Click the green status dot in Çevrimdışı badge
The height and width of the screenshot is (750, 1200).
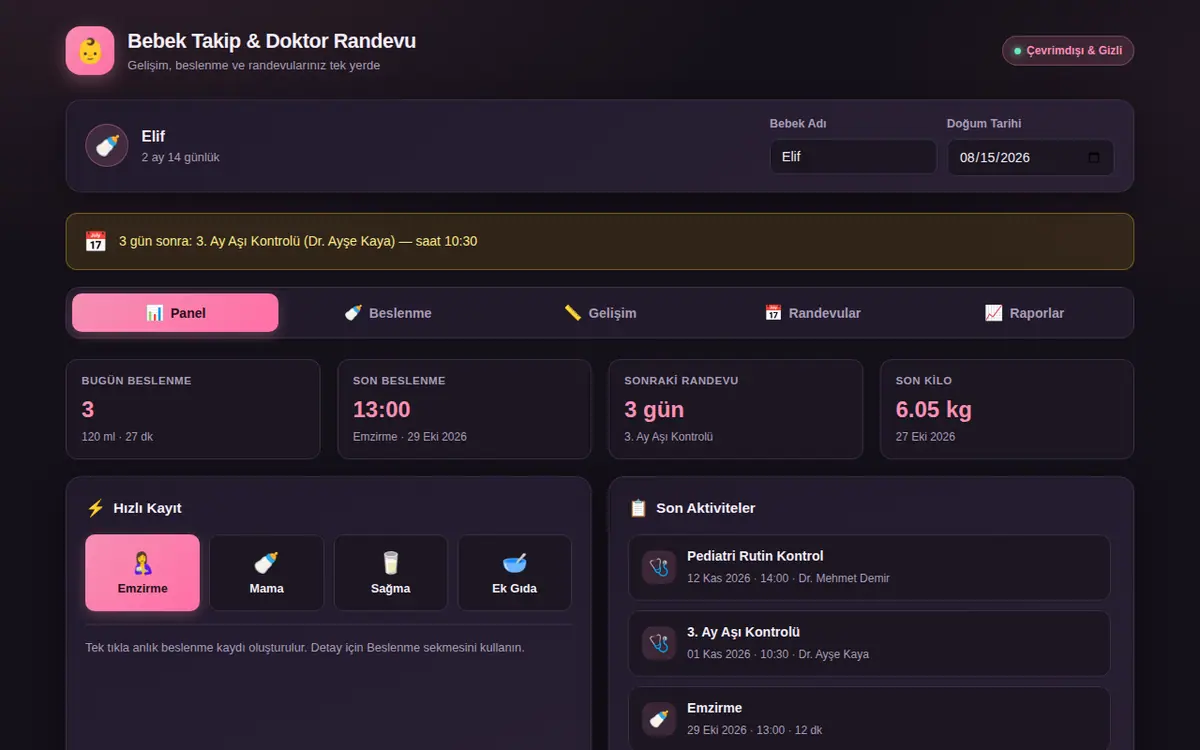coord(1017,51)
